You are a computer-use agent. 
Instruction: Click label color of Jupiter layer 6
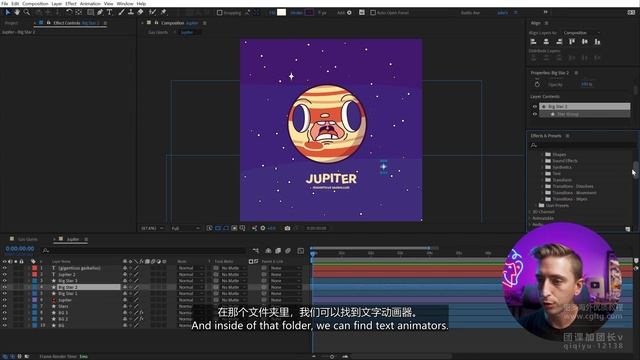(x=35, y=300)
